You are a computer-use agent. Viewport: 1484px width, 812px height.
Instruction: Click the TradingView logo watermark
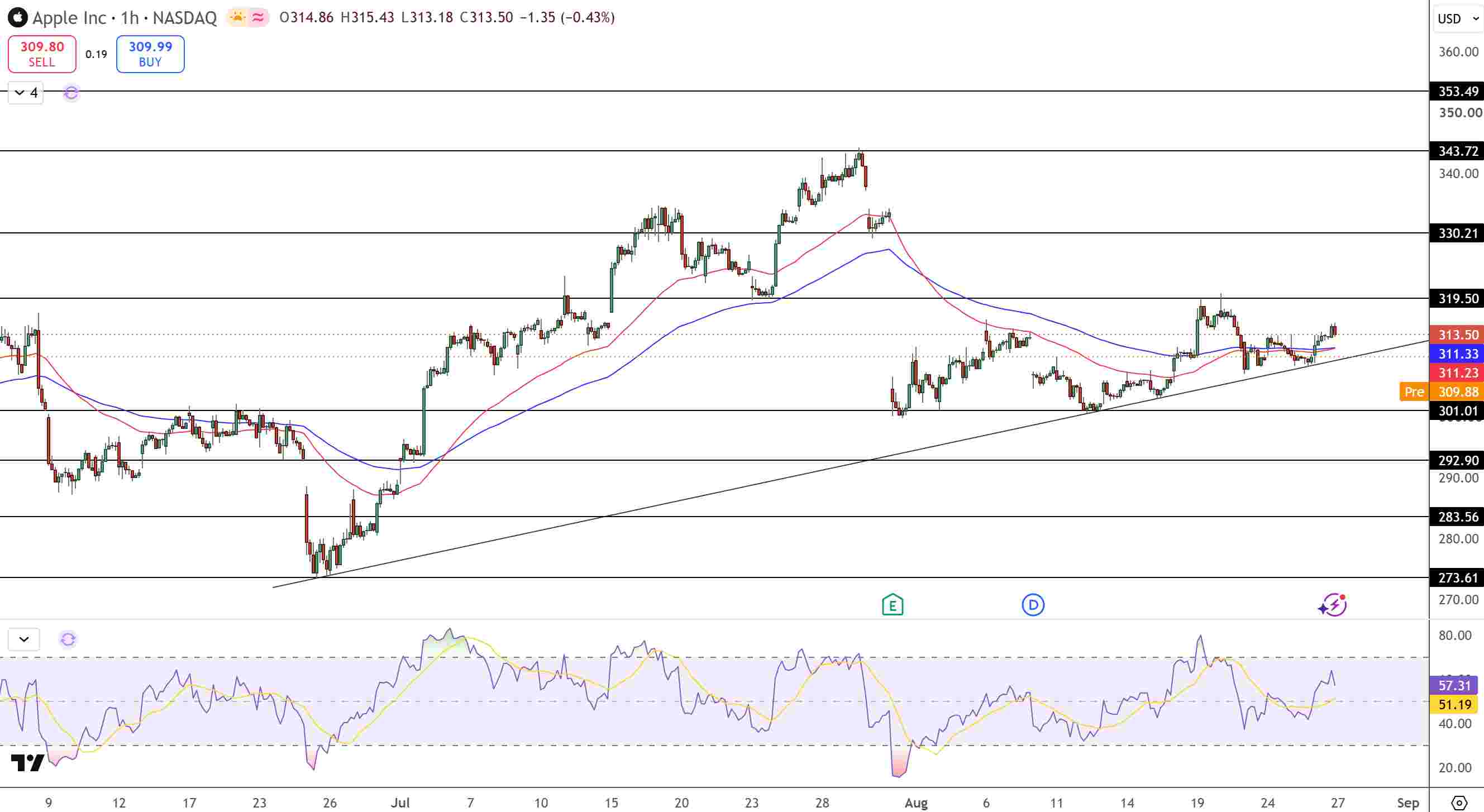point(27,763)
